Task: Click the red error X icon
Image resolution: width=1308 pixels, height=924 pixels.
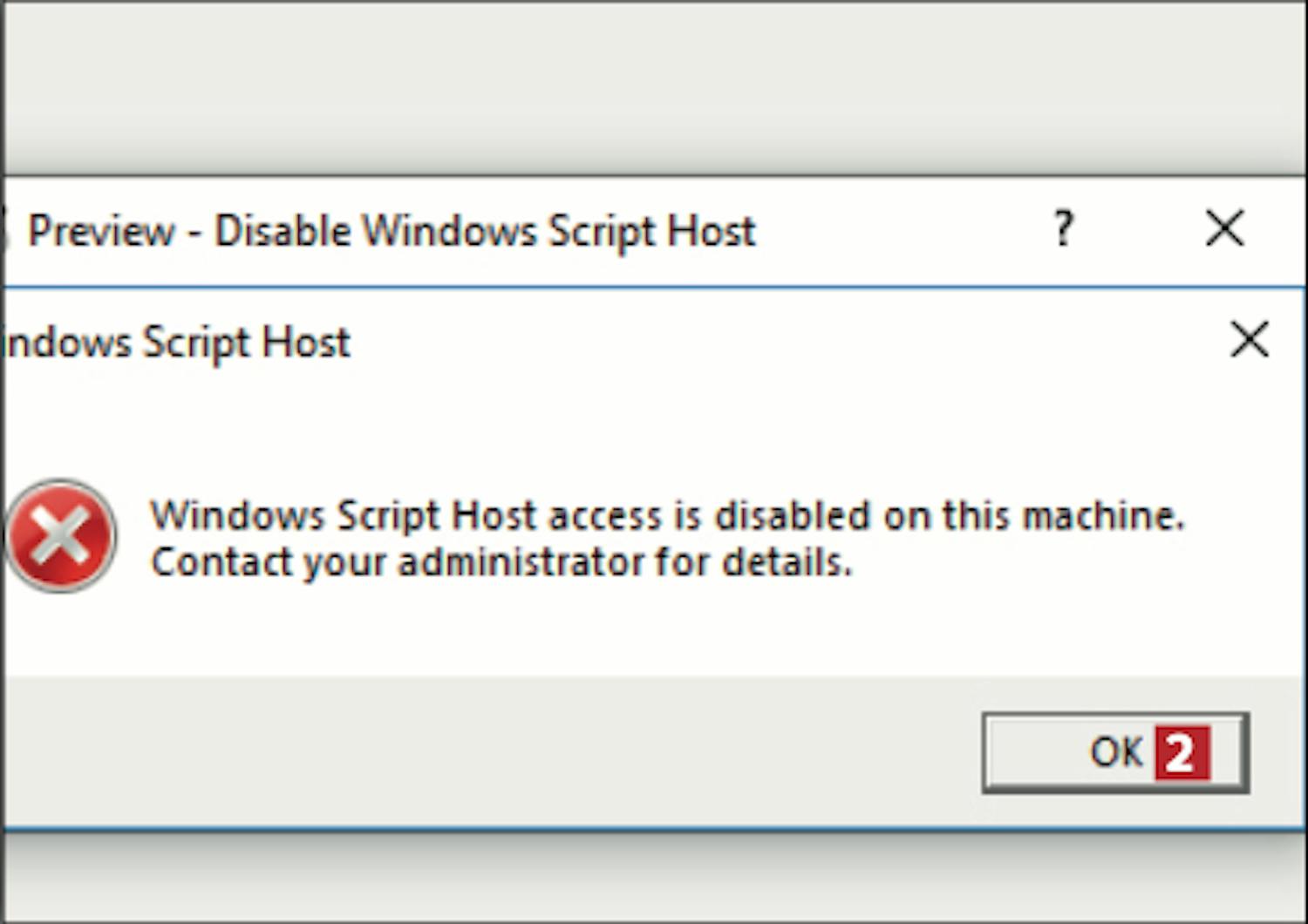Action: pyautogui.click(x=61, y=536)
